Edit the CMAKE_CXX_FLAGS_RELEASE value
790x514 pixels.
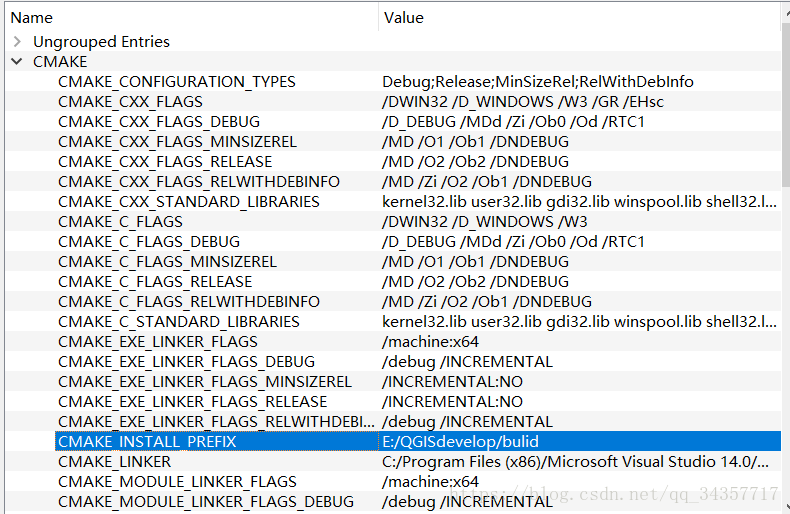coord(475,162)
